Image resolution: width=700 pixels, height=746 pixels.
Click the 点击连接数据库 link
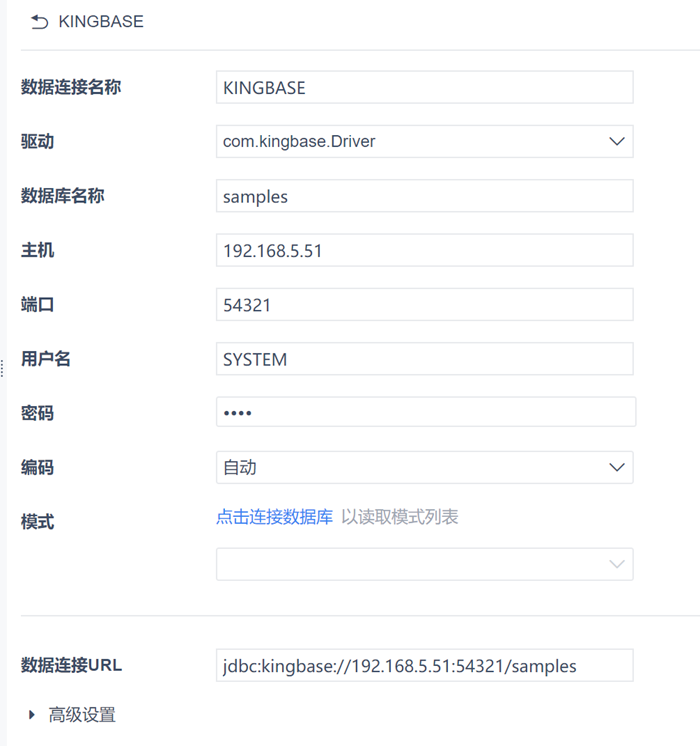point(275,517)
